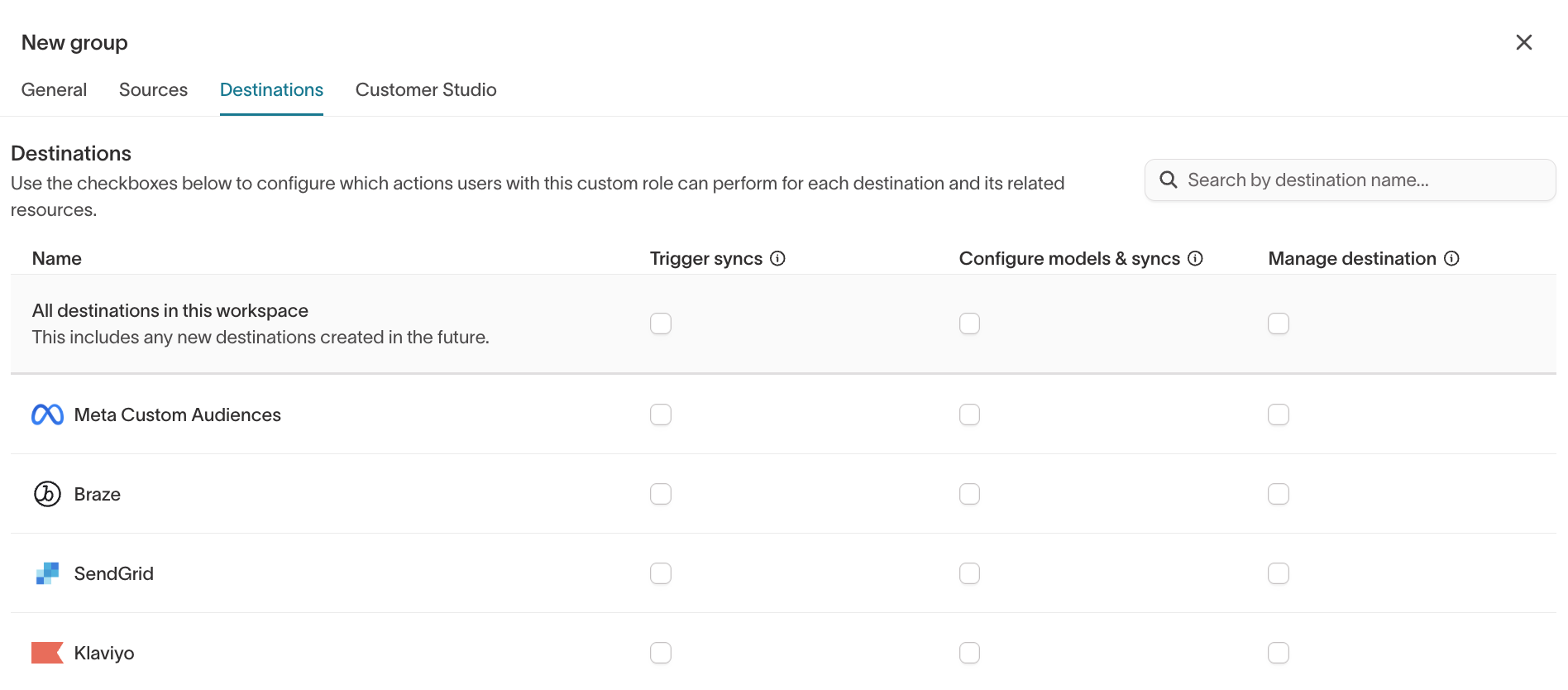This screenshot has height=690, width=1568.
Task: Close the New group dialog
Action: click(1524, 41)
